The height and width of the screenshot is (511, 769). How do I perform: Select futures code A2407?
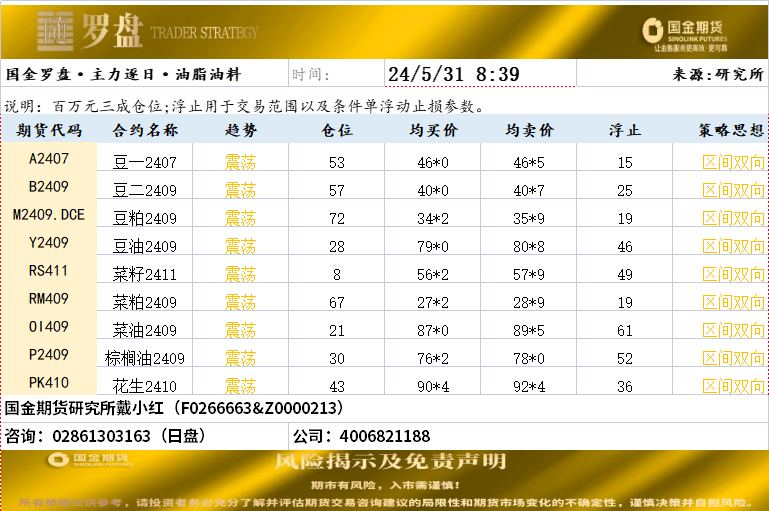pos(49,158)
